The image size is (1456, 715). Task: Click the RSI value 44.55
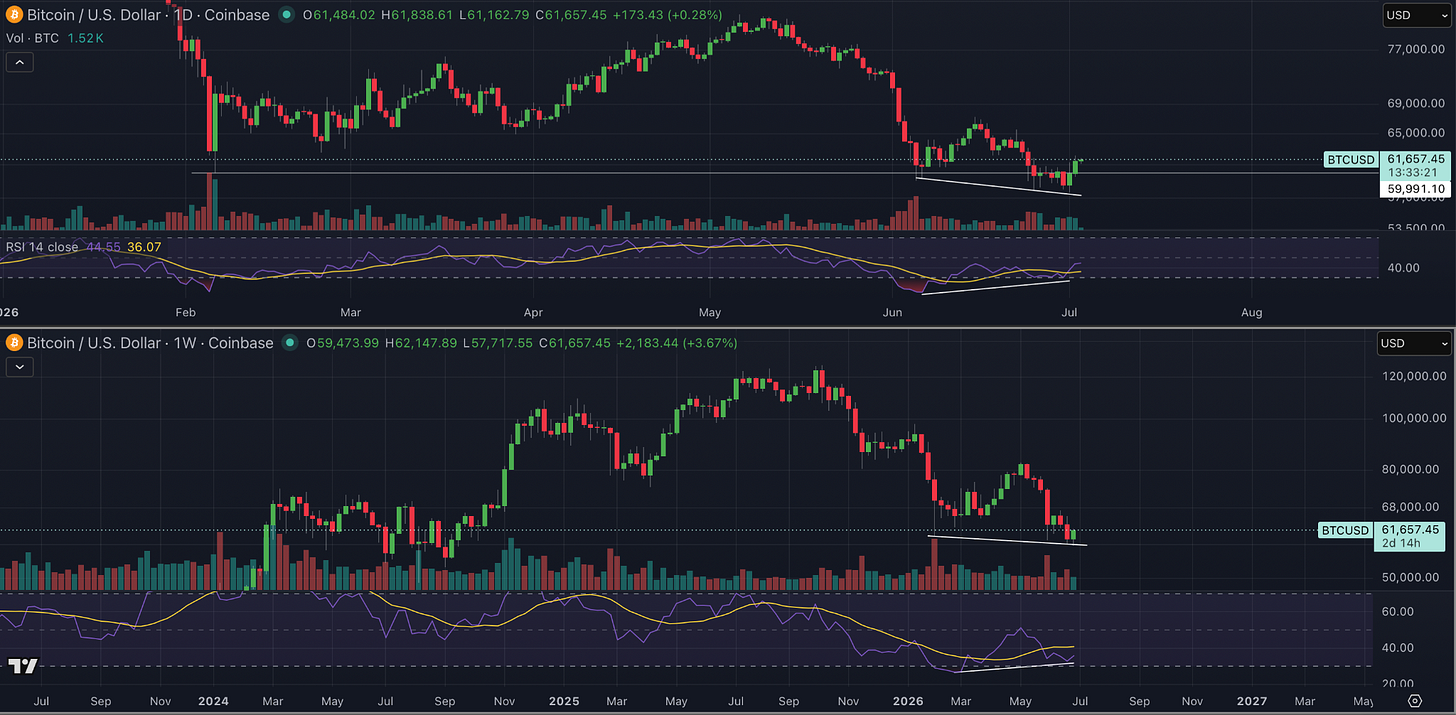[106, 246]
